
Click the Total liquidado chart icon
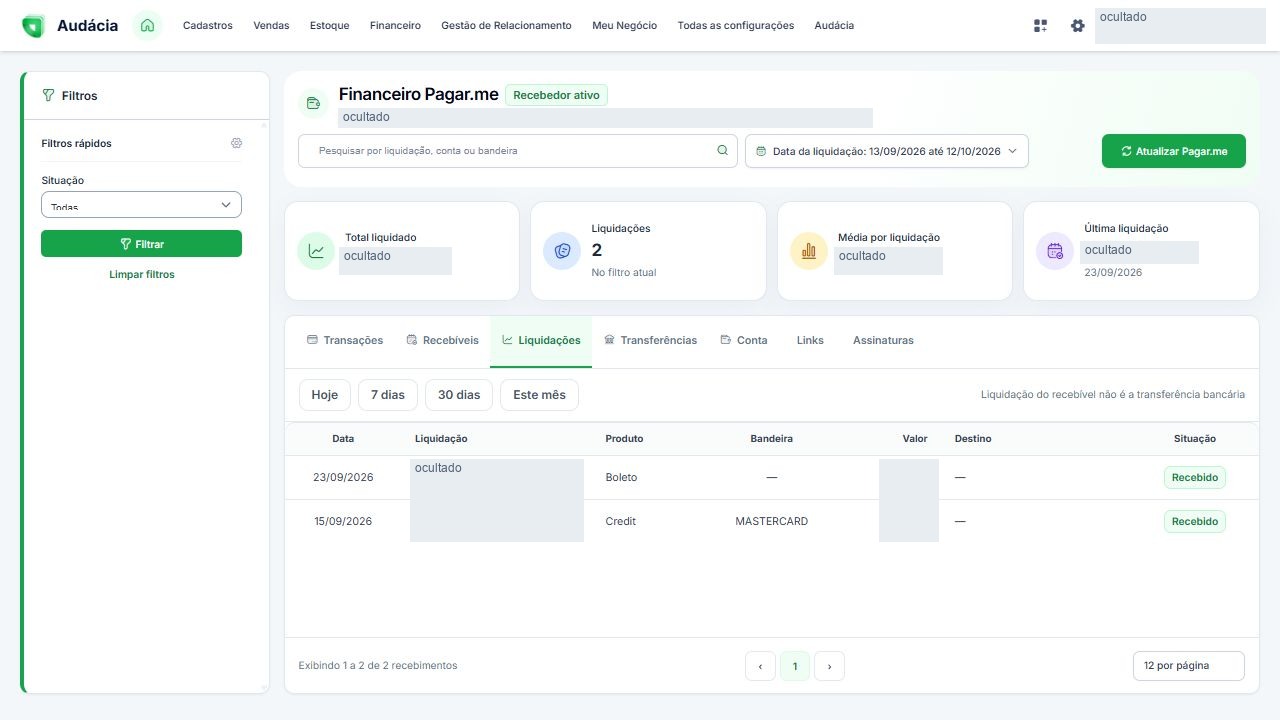click(x=316, y=251)
